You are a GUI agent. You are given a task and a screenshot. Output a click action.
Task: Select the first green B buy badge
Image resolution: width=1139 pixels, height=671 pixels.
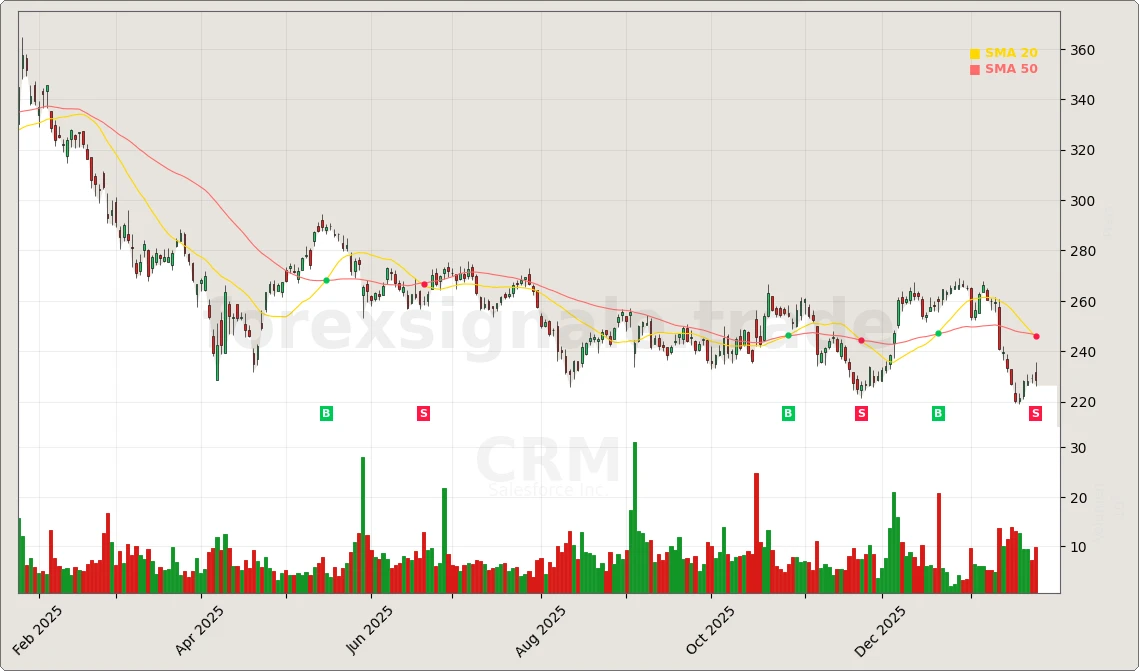pos(325,412)
